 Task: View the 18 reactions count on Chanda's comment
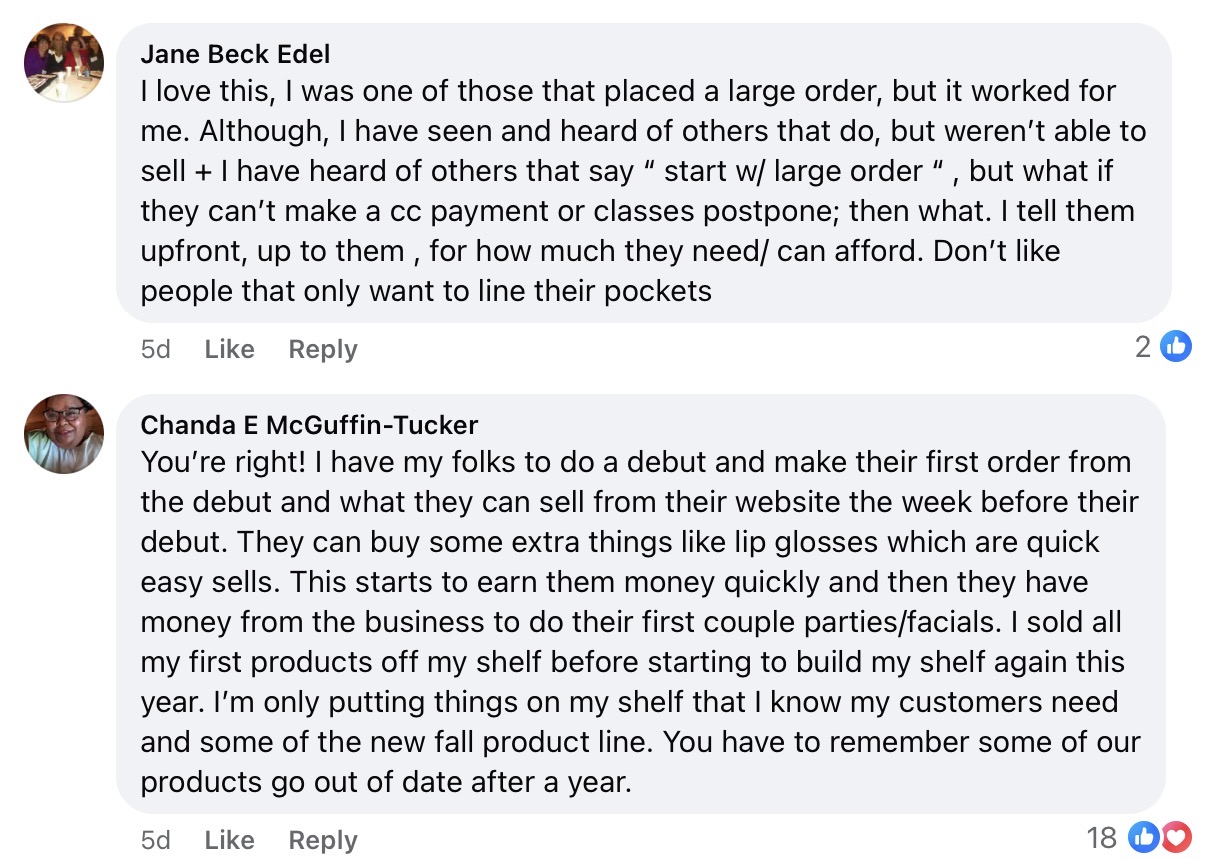[1102, 838]
